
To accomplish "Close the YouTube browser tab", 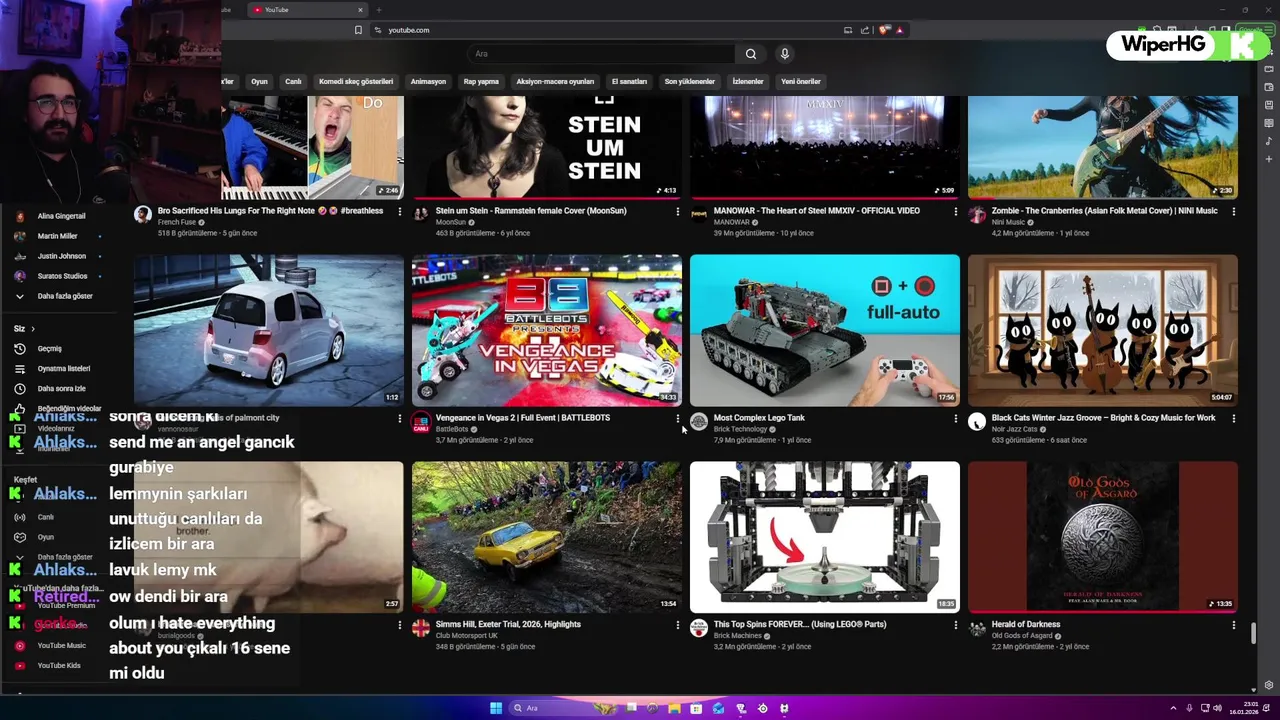I will [x=360, y=10].
